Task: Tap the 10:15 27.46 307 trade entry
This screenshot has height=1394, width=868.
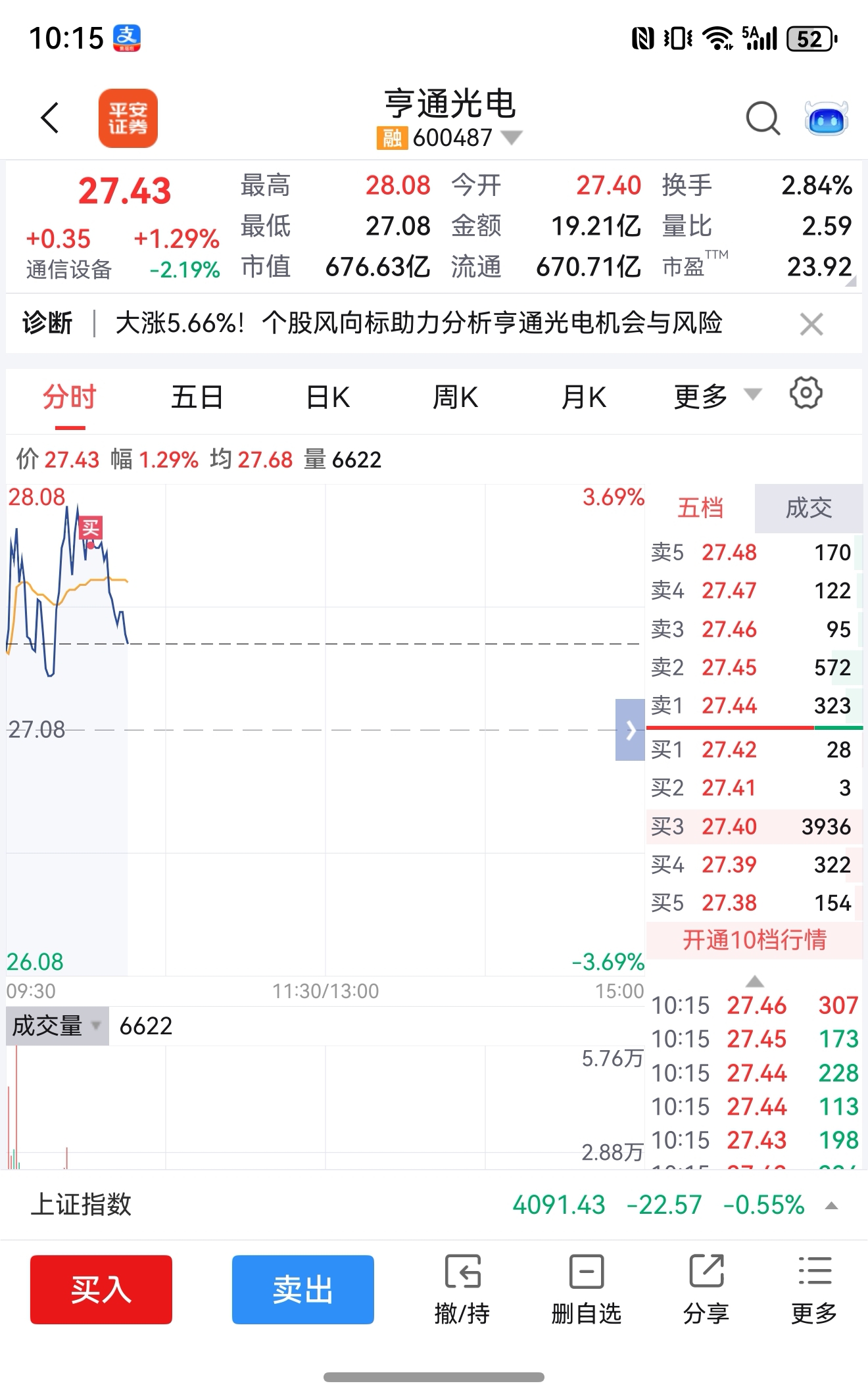Action: pyautogui.click(x=755, y=1005)
